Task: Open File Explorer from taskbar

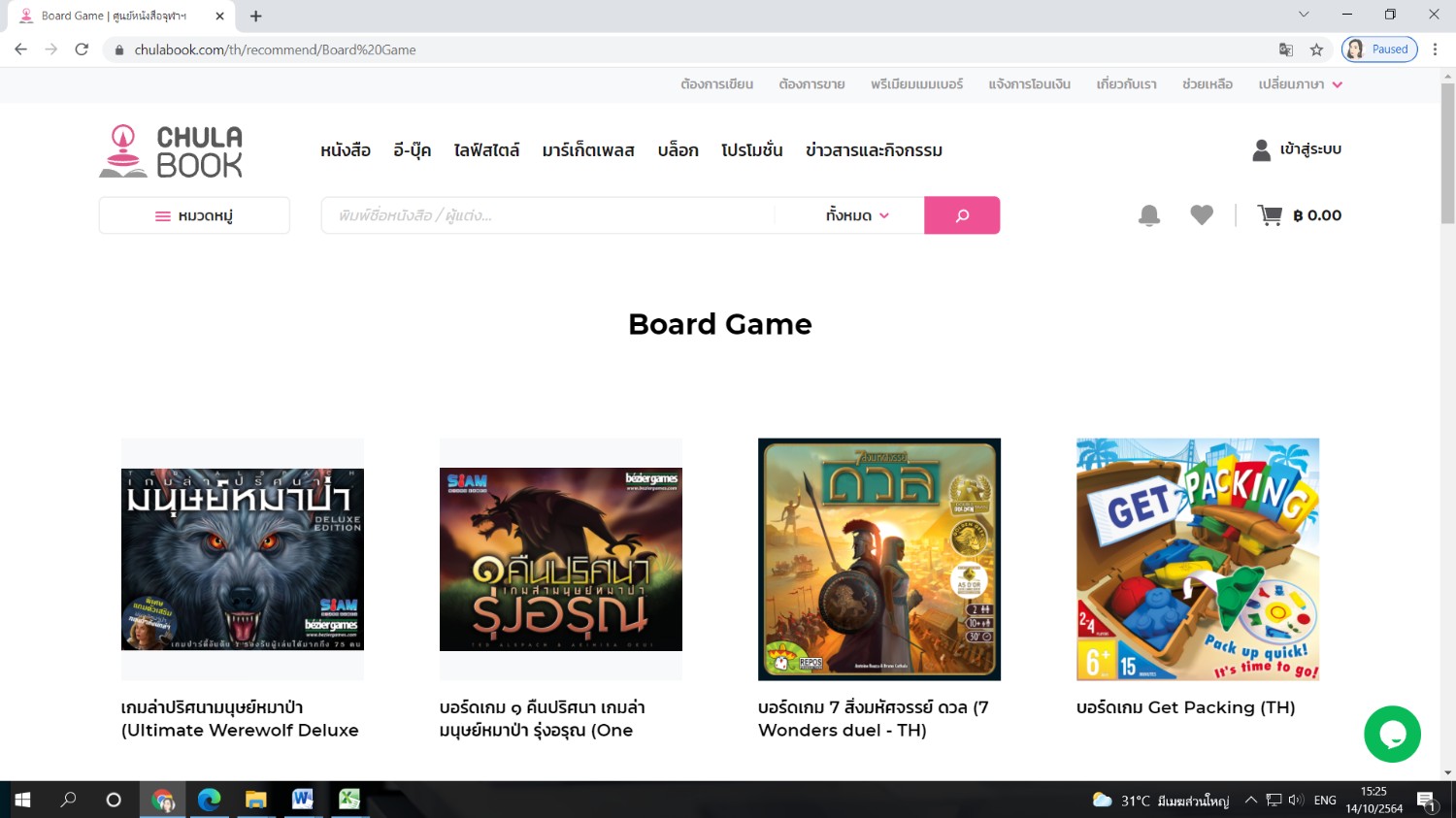Action: (x=255, y=800)
